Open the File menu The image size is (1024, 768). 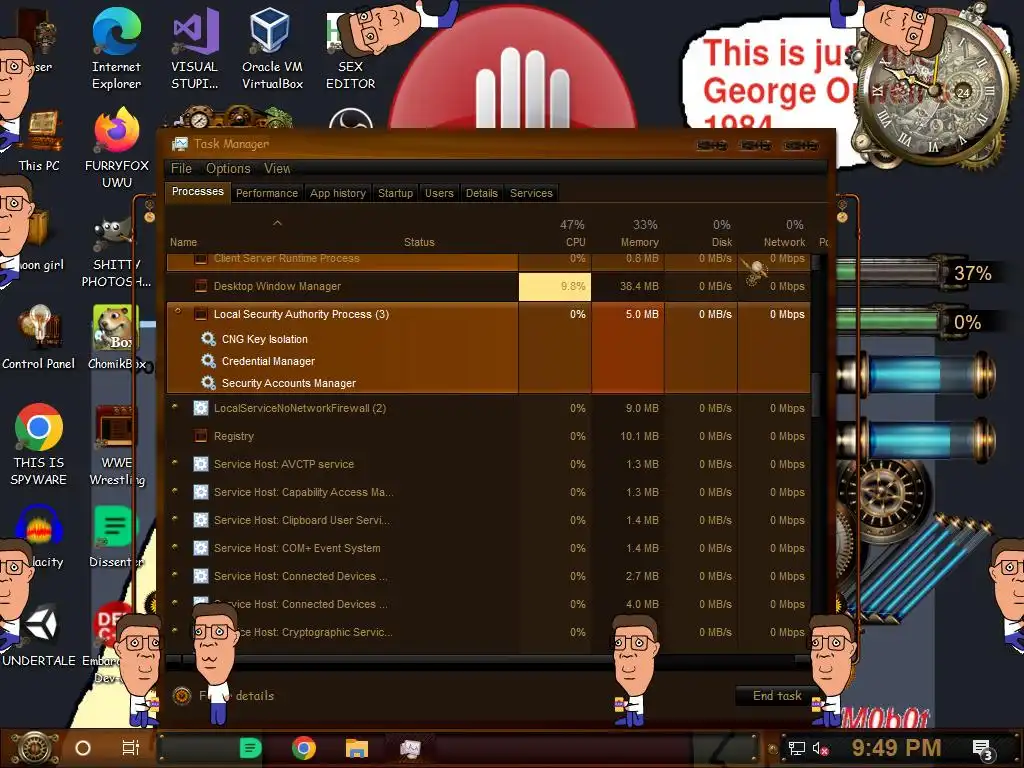click(182, 168)
